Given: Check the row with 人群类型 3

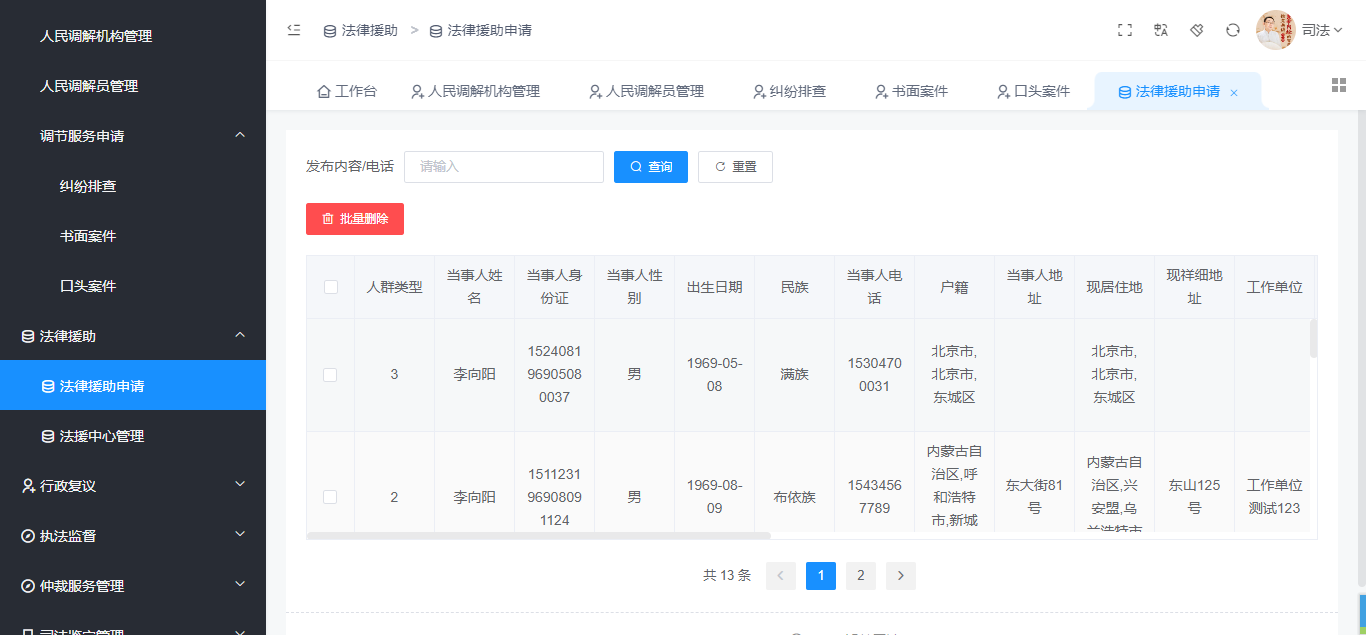Looking at the screenshot, I should [x=330, y=375].
